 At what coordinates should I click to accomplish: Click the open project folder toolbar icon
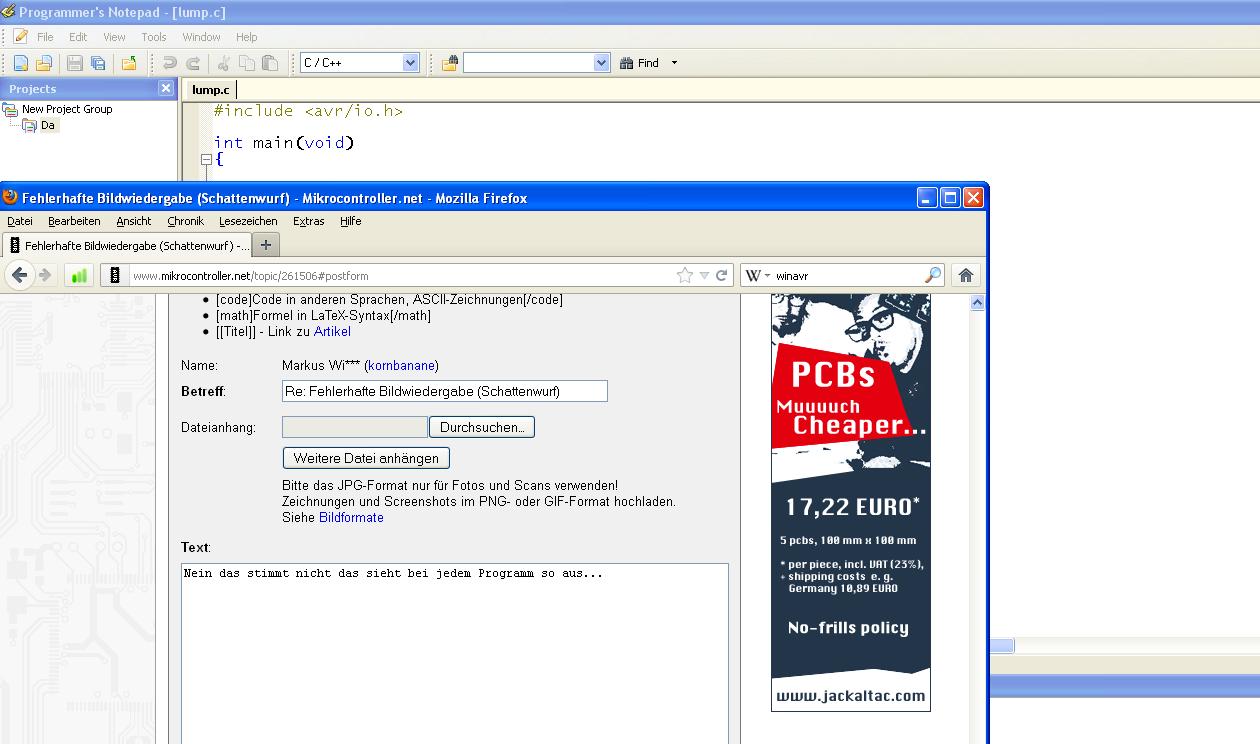(x=129, y=63)
